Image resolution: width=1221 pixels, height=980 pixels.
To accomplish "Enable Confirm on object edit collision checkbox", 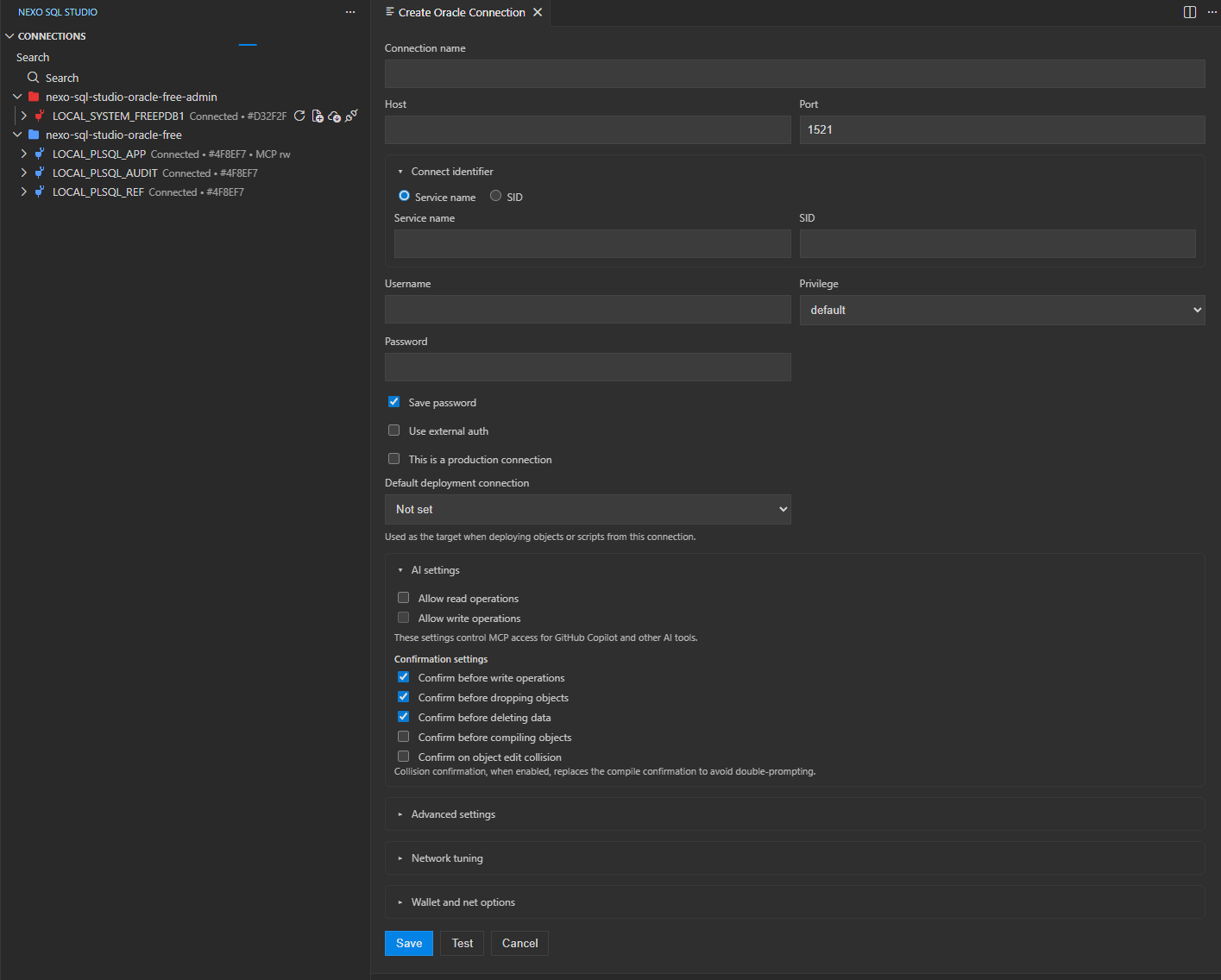I will pos(403,757).
